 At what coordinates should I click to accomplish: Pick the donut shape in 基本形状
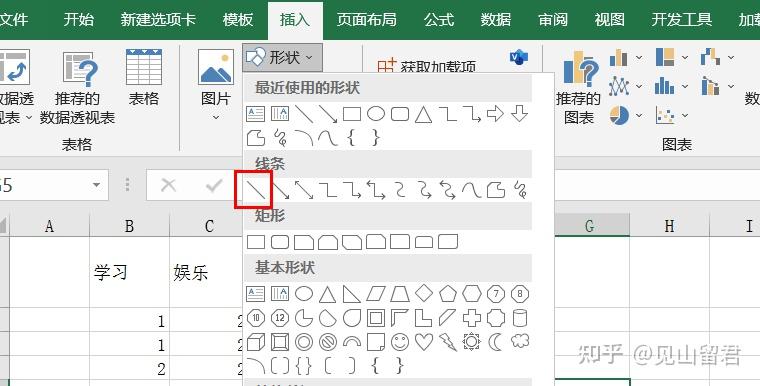304,342
